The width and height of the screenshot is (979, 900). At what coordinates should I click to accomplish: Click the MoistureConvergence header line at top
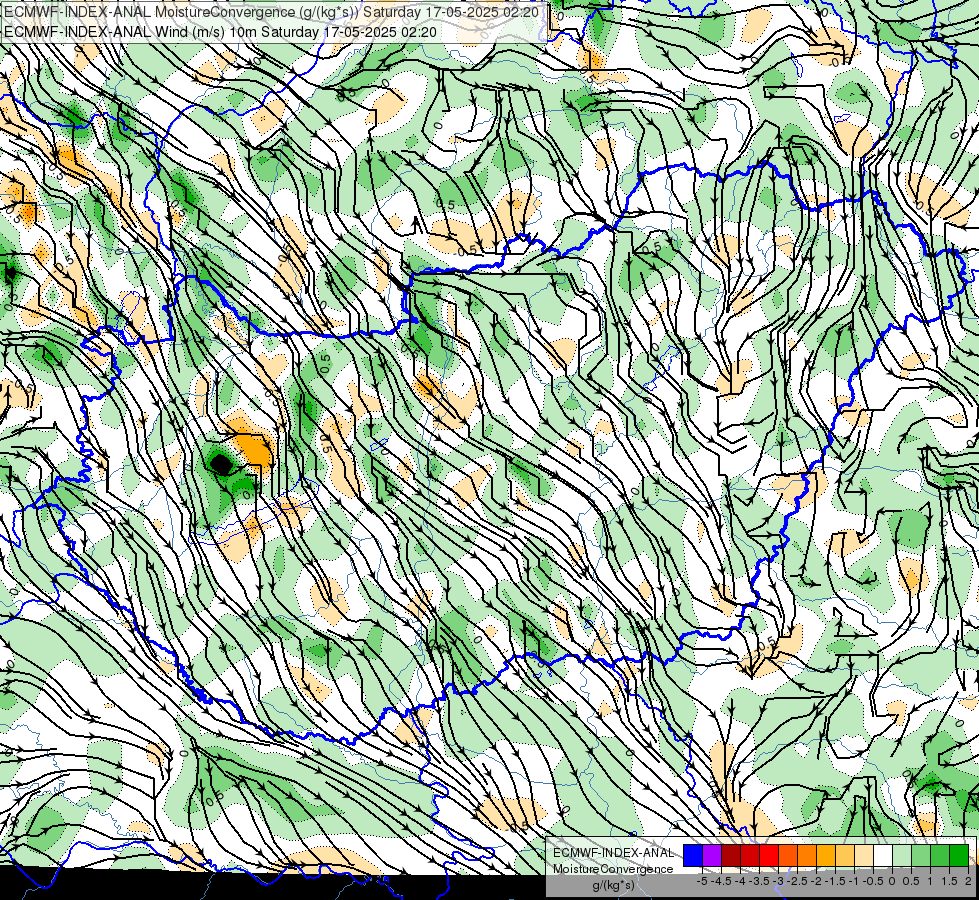click(x=272, y=11)
